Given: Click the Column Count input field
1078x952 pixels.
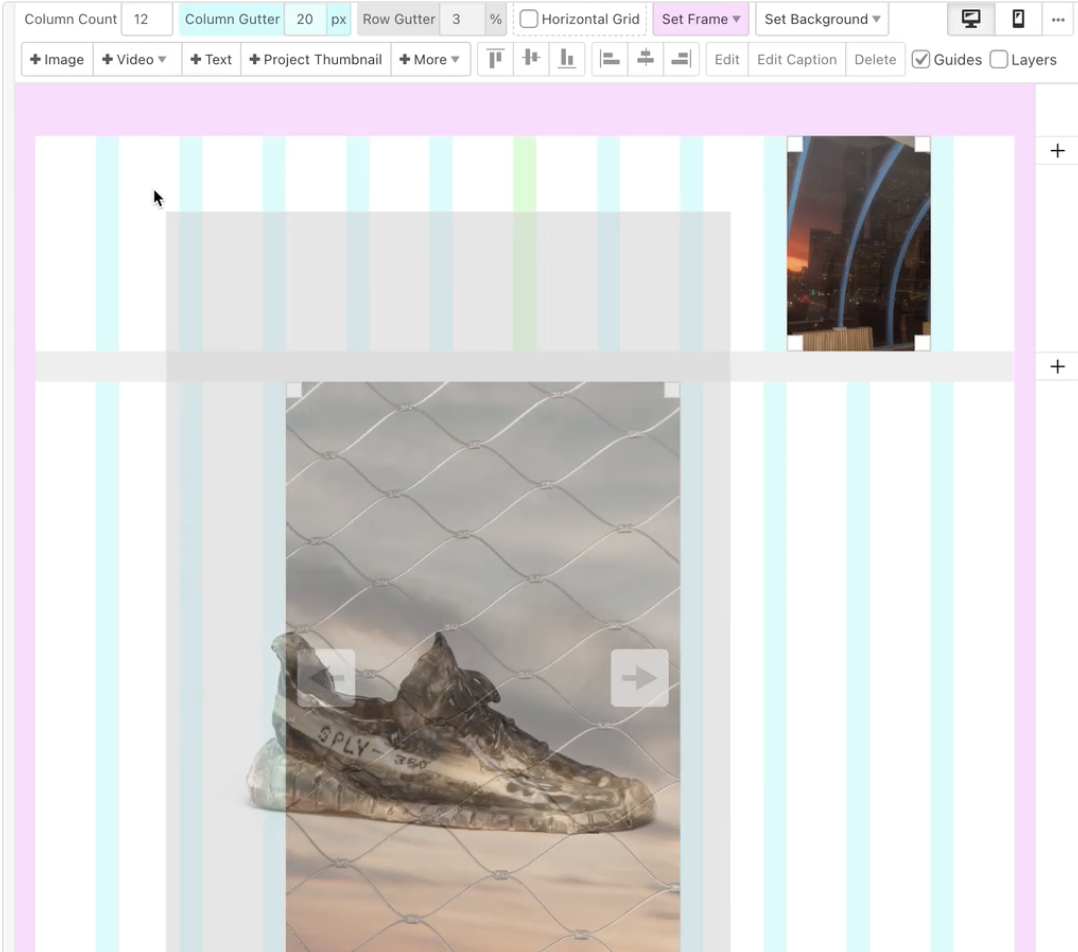Looking at the screenshot, I should click(x=146, y=19).
